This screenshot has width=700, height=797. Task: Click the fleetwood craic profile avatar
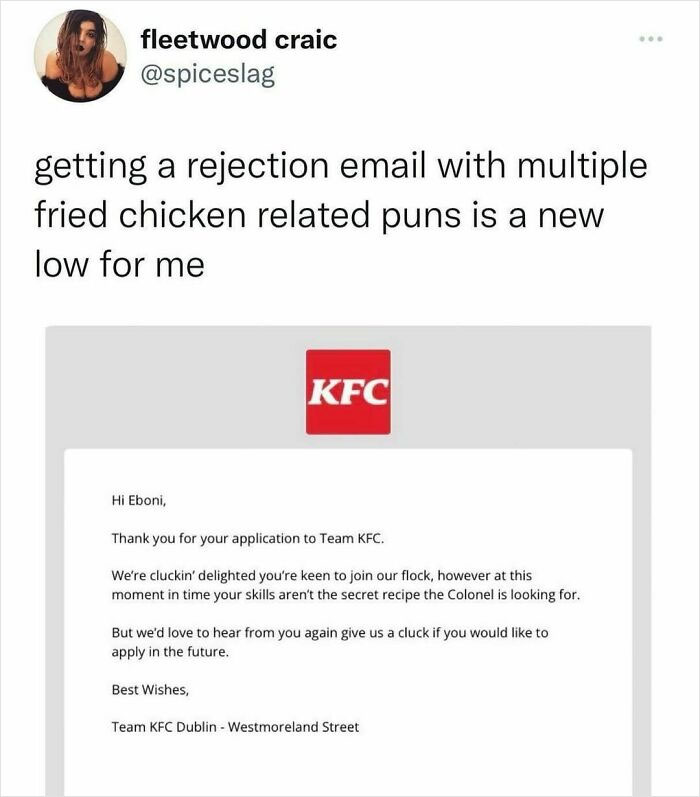pyautogui.click(x=80, y=56)
